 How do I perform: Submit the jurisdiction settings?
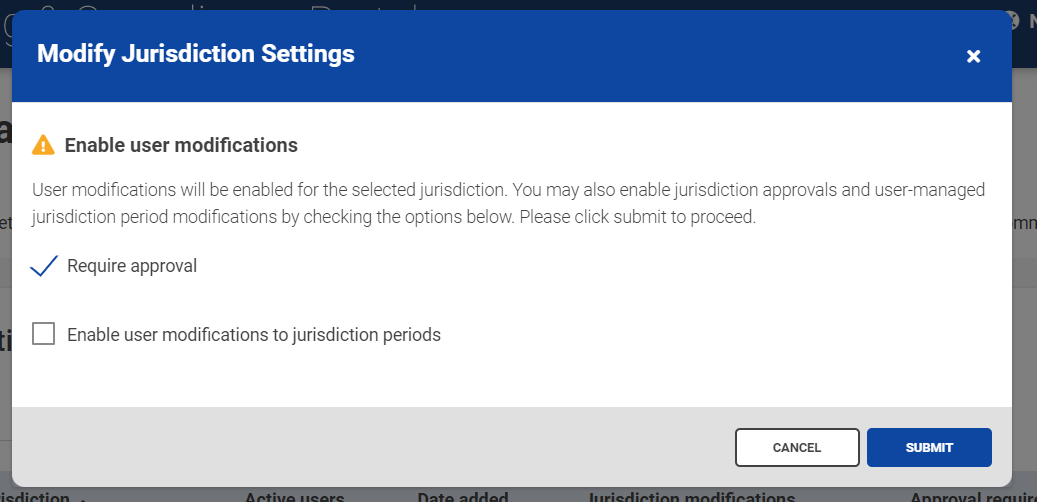(x=928, y=447)
